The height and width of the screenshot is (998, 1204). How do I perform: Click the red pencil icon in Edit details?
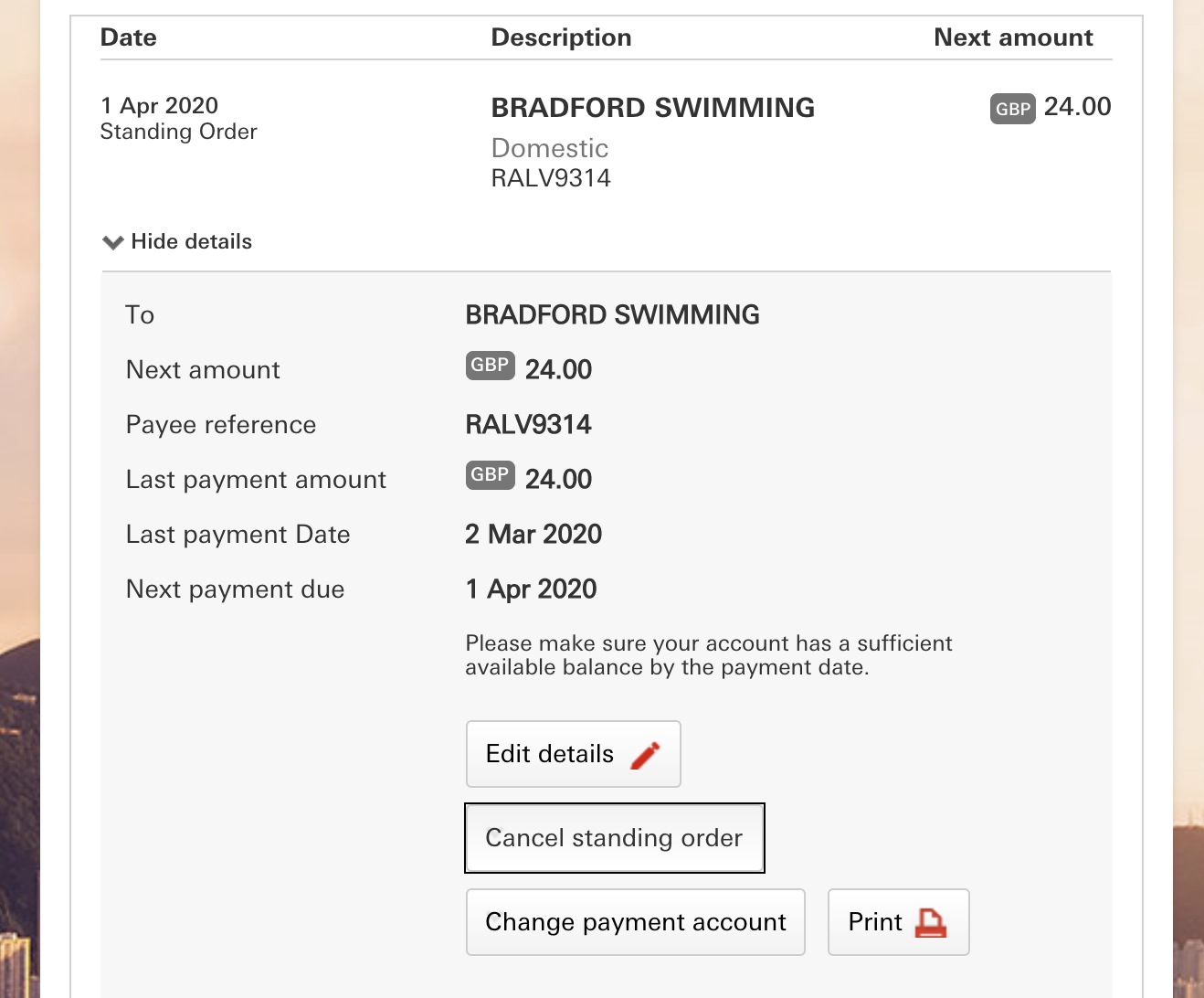645,755
